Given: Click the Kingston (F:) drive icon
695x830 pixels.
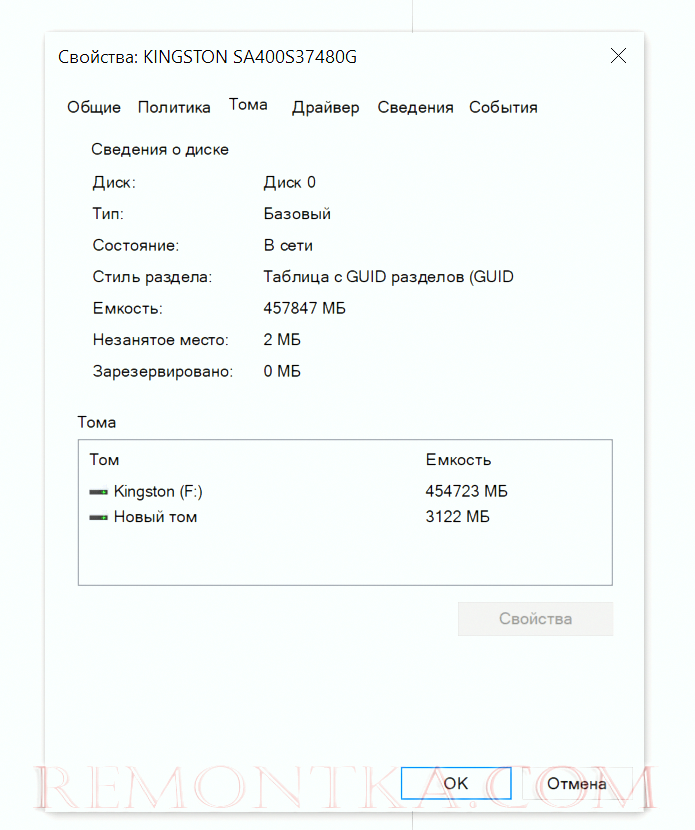Looking at the screenshot, I should pos(98,492).
